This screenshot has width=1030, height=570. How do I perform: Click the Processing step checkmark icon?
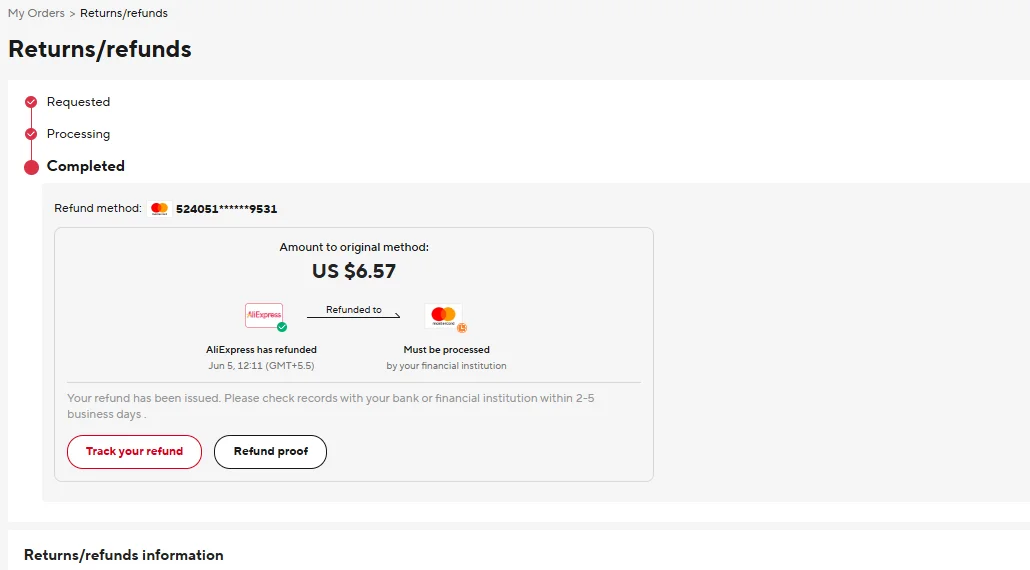31,134
